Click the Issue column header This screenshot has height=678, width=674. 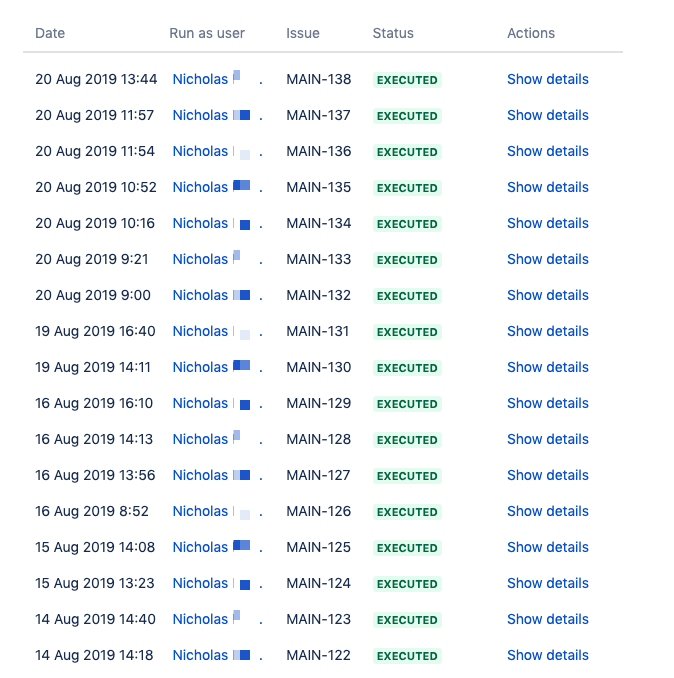[x=303, y=33]
